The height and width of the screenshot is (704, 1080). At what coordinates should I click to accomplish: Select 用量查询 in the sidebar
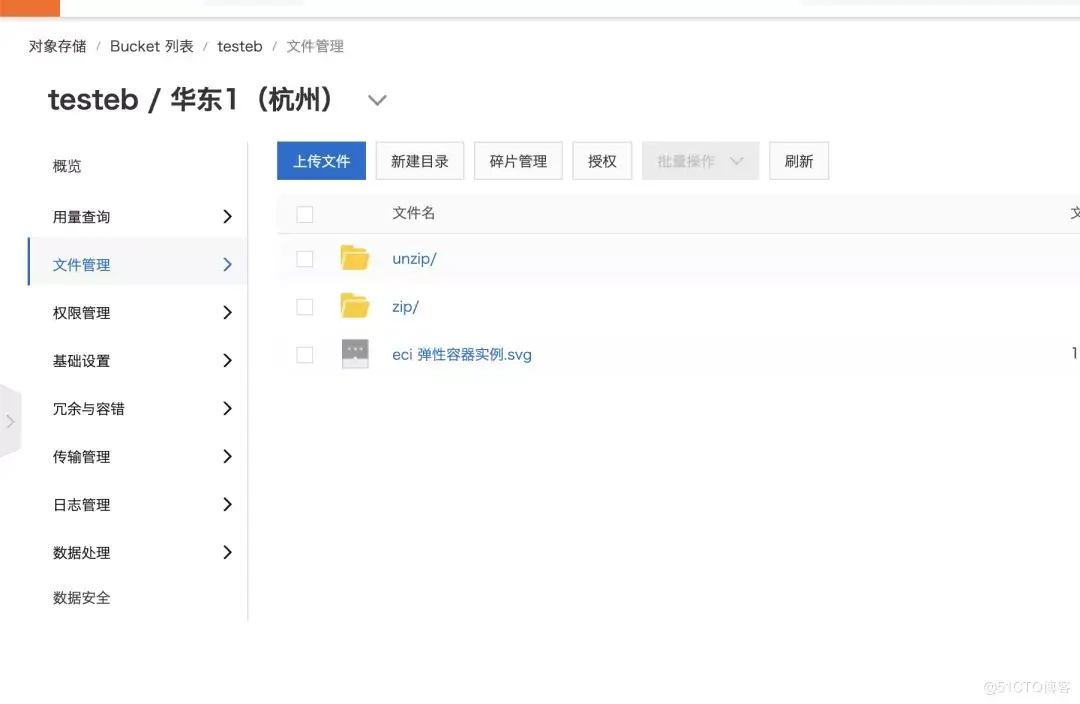point(81,217)
